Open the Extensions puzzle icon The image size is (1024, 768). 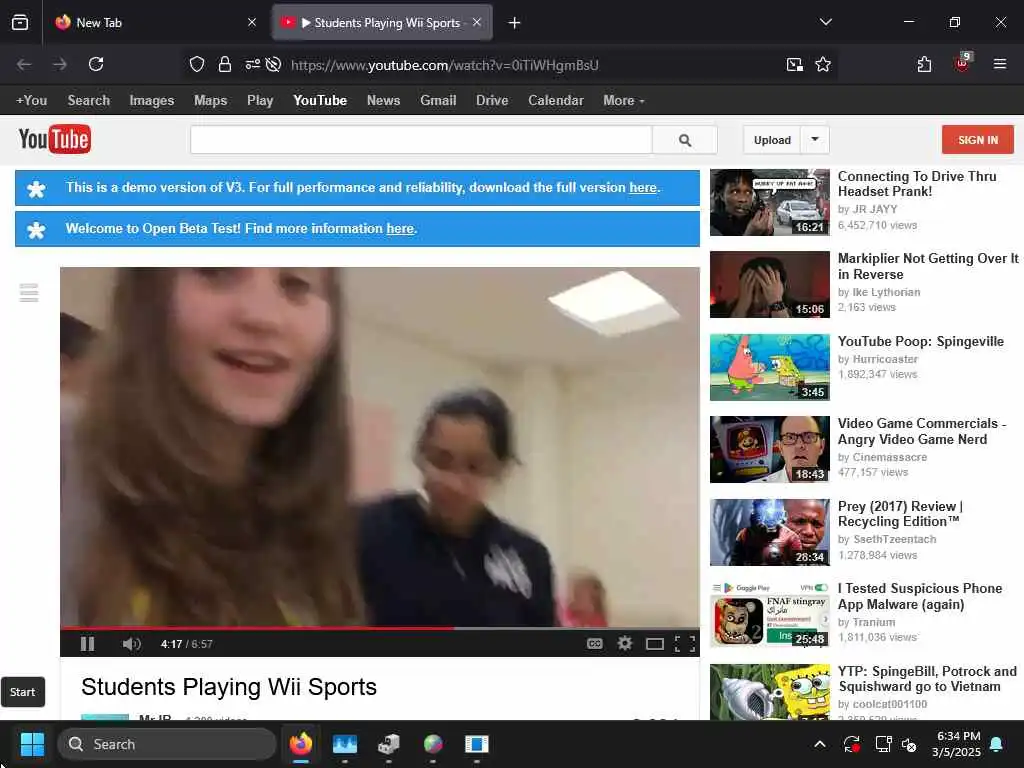click(x=924, y=64)
